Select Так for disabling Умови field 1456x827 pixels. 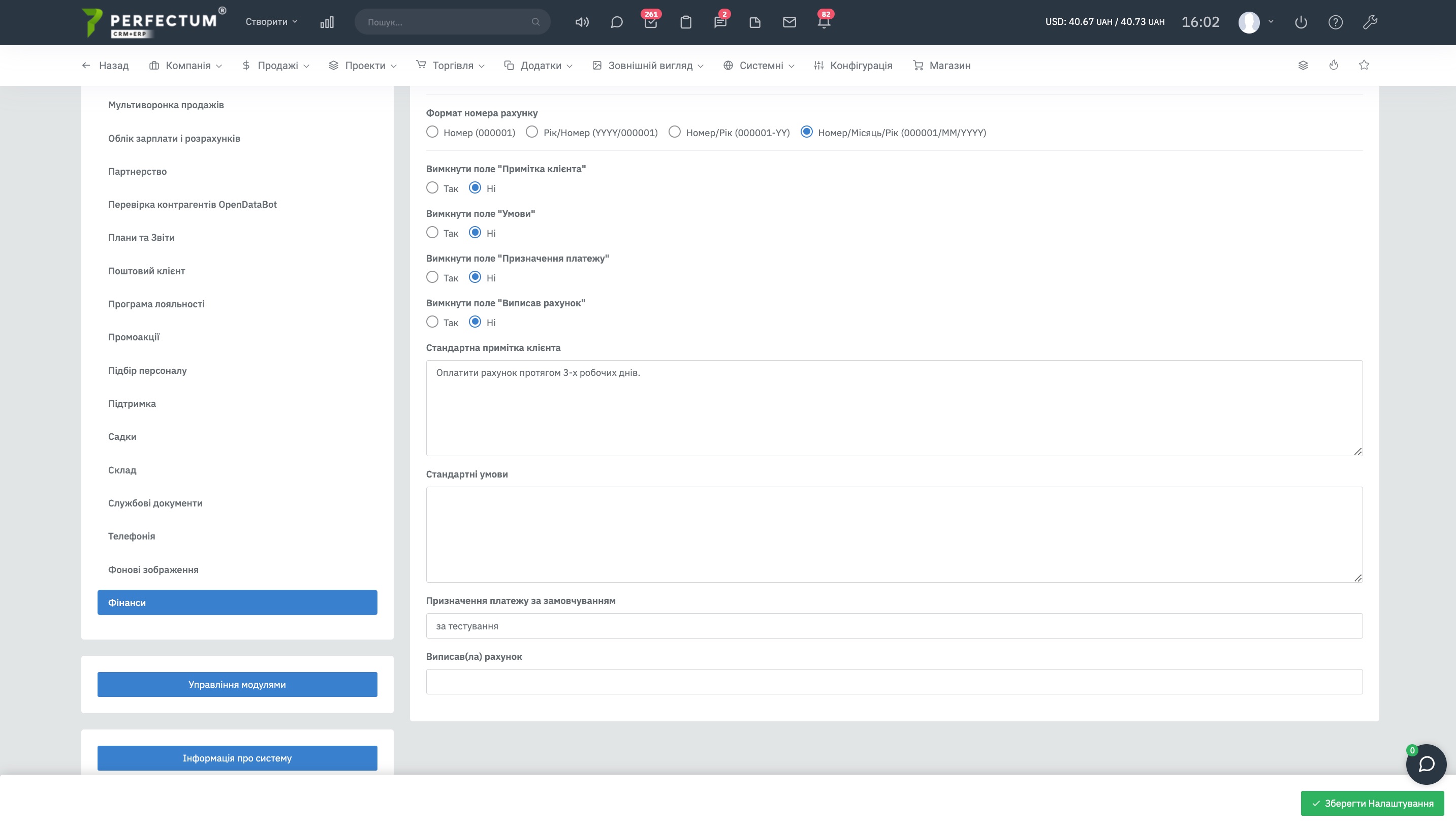pos(432,232)
